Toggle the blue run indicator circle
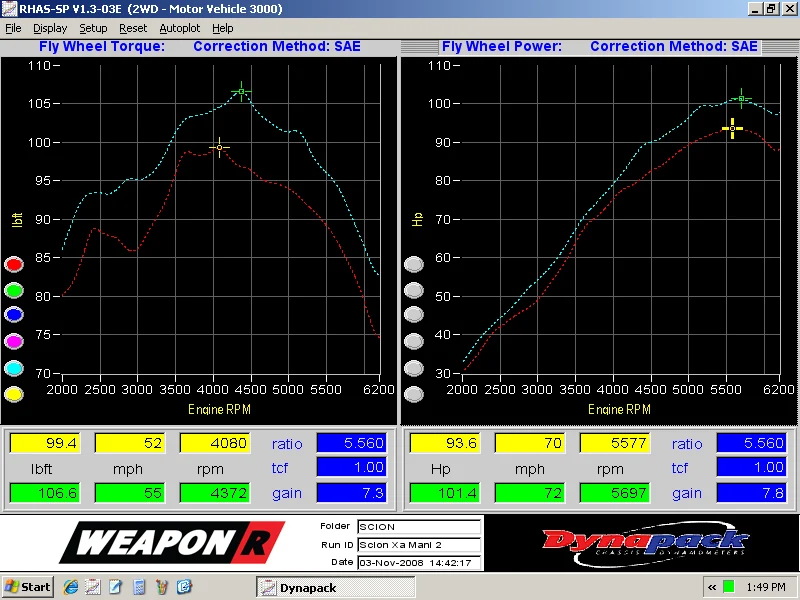This screenshot has width=800, height=600. tap(14, 315)
